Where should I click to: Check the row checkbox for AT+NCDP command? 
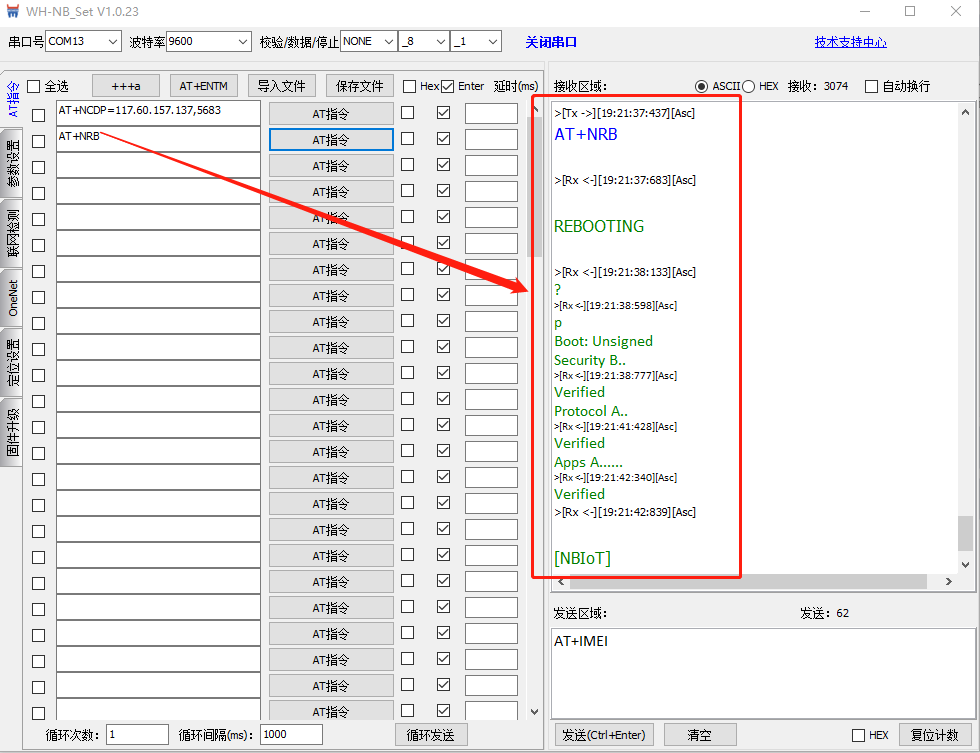tap(39, 115)
